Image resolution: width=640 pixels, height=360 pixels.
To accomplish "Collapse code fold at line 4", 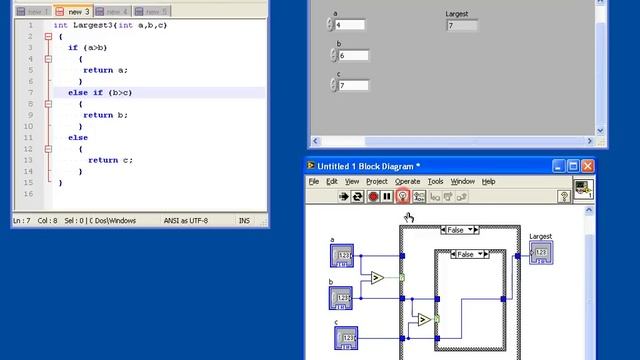I will point(48,59).
